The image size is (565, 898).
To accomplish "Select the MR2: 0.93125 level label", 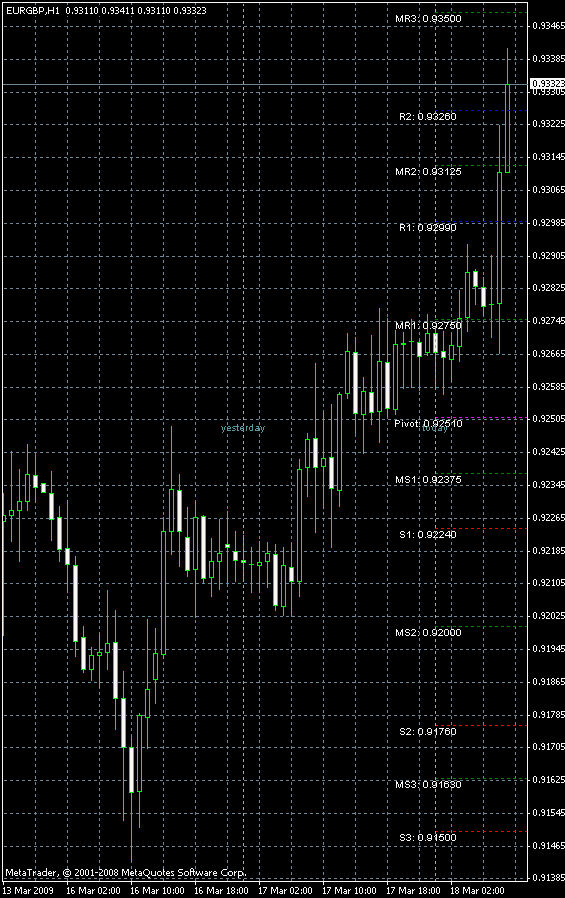I will click(428, 172).
